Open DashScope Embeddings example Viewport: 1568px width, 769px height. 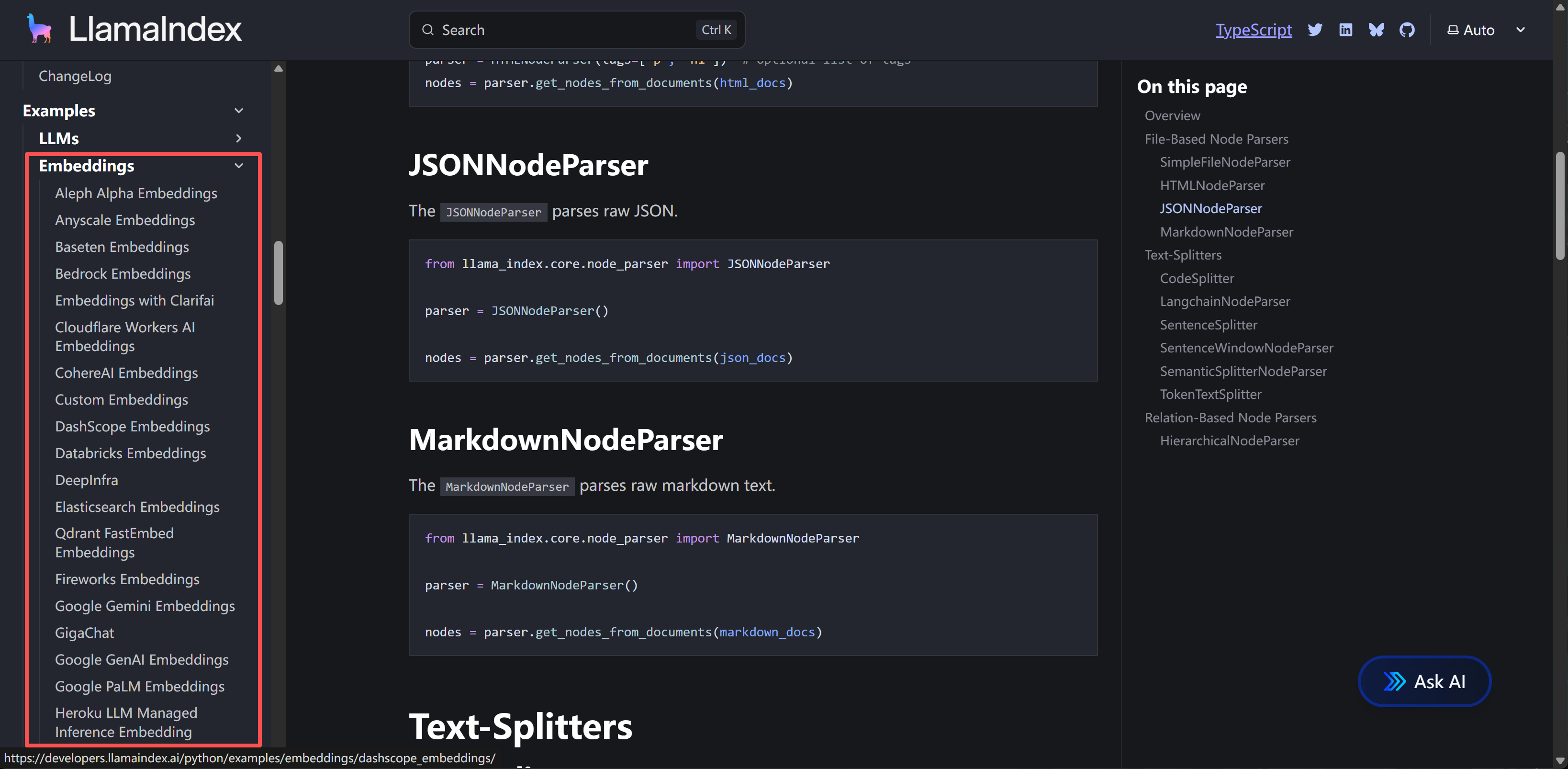132,426
